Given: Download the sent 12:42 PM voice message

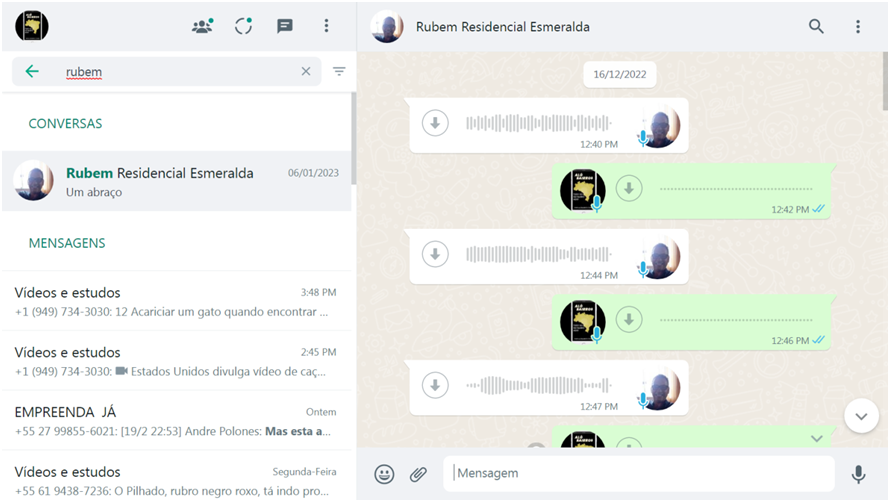Looking at the screenshot, I should (629, 189).
